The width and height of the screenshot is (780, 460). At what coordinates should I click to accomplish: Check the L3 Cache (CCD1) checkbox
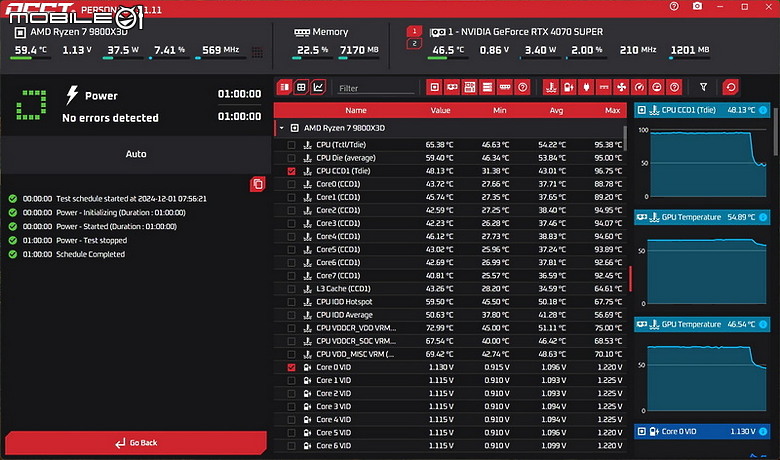(x=292, y=289)
